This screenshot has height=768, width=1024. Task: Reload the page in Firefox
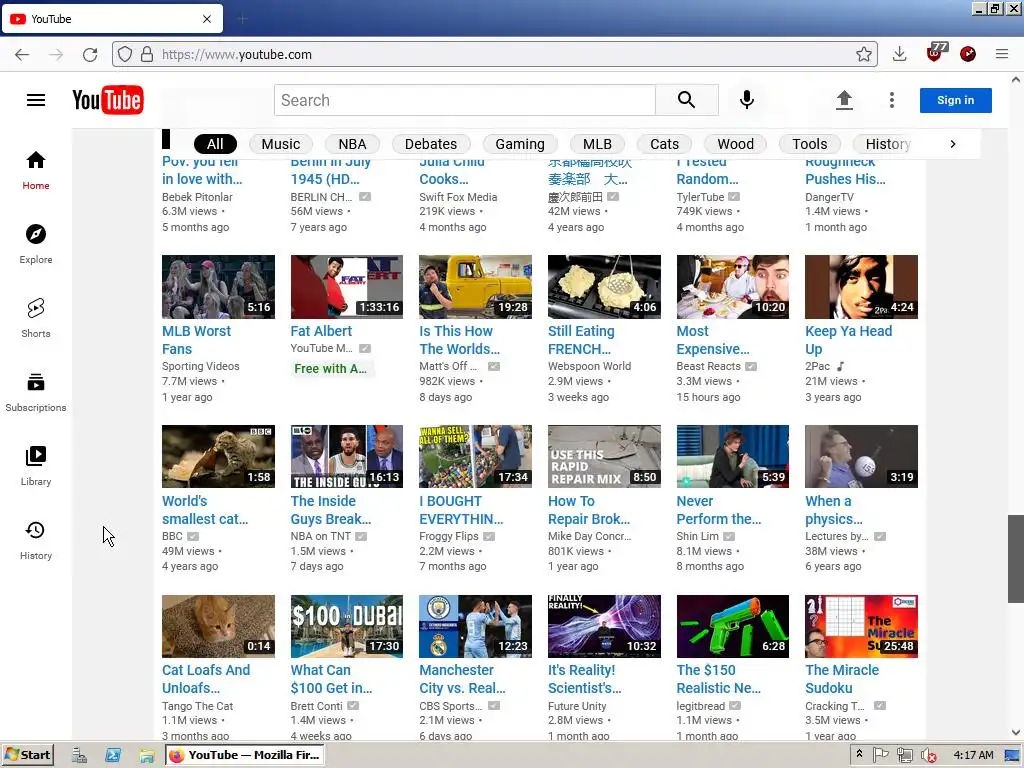[90, 55]
